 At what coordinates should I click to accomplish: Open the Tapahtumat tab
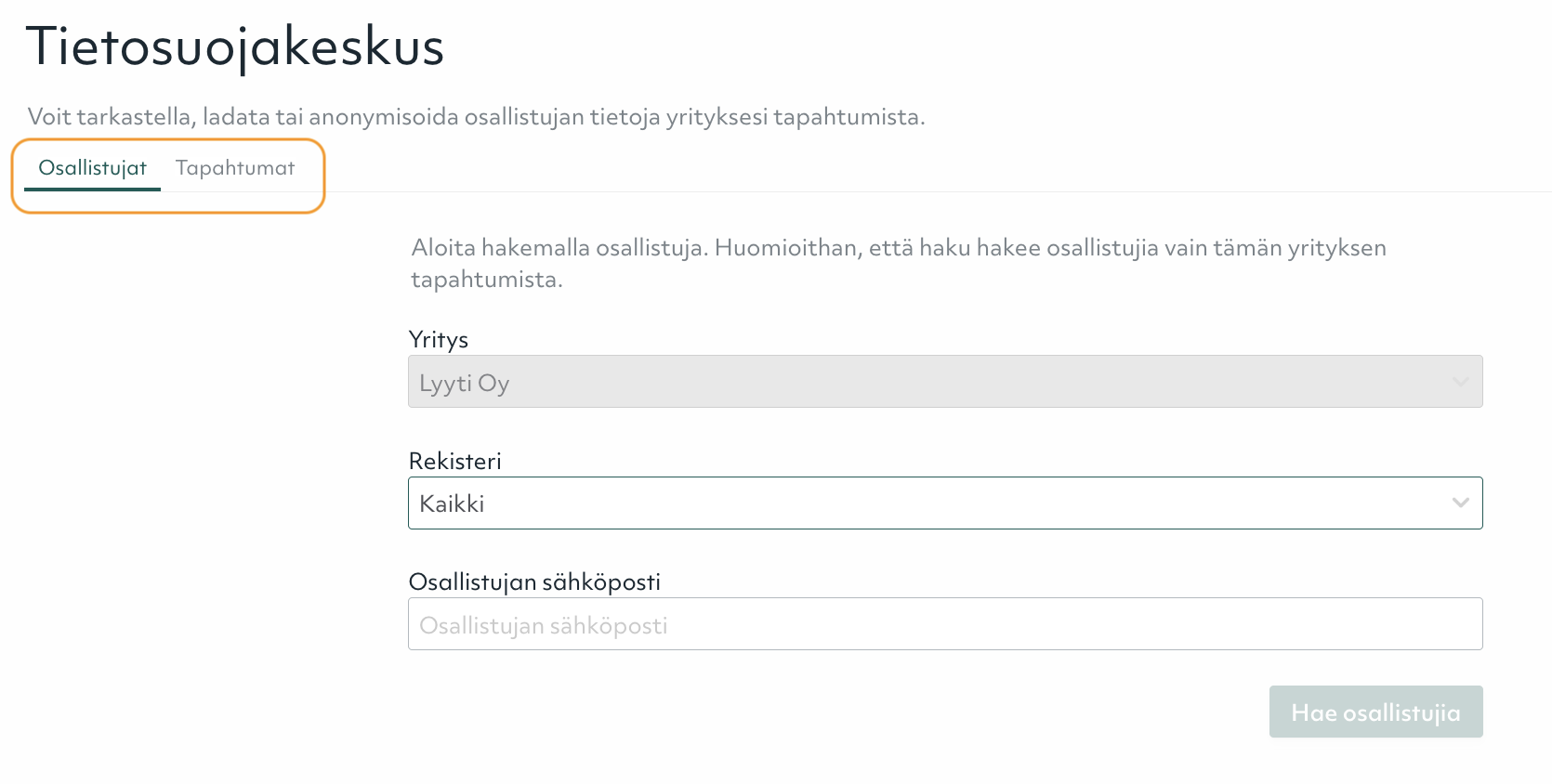point(235,168)
